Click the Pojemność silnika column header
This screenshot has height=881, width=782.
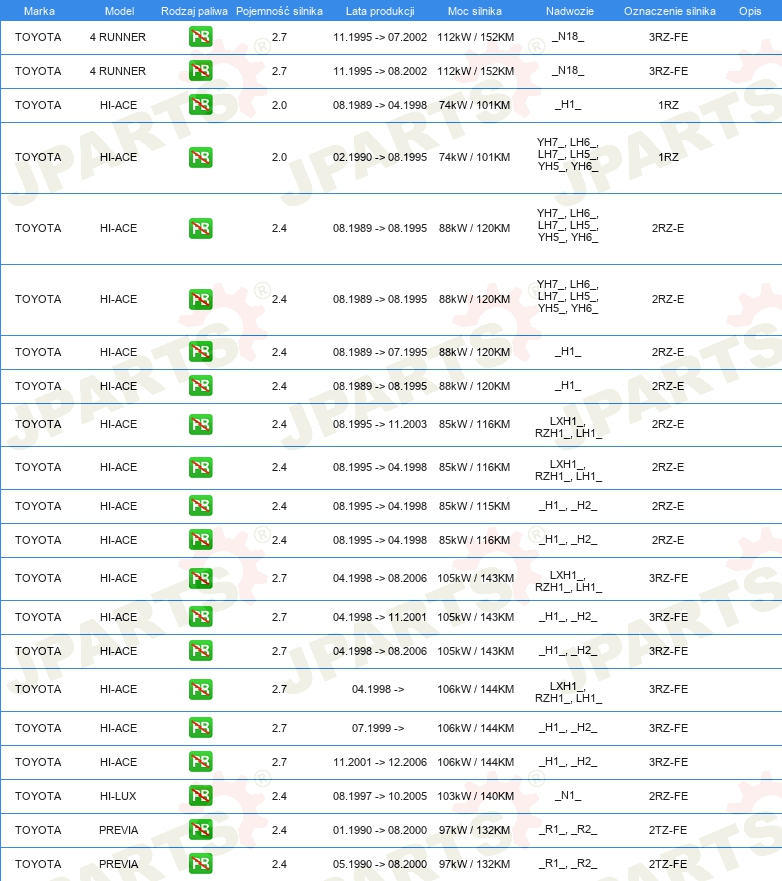coord(279,11)
